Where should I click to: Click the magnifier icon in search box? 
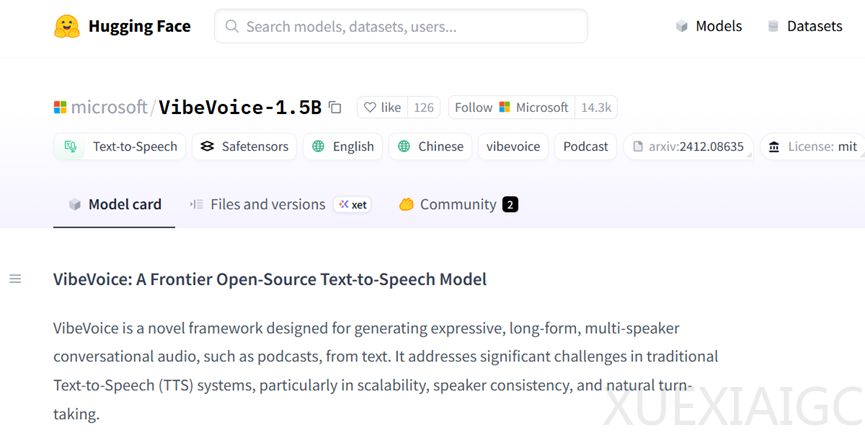[x=232, y=26]
